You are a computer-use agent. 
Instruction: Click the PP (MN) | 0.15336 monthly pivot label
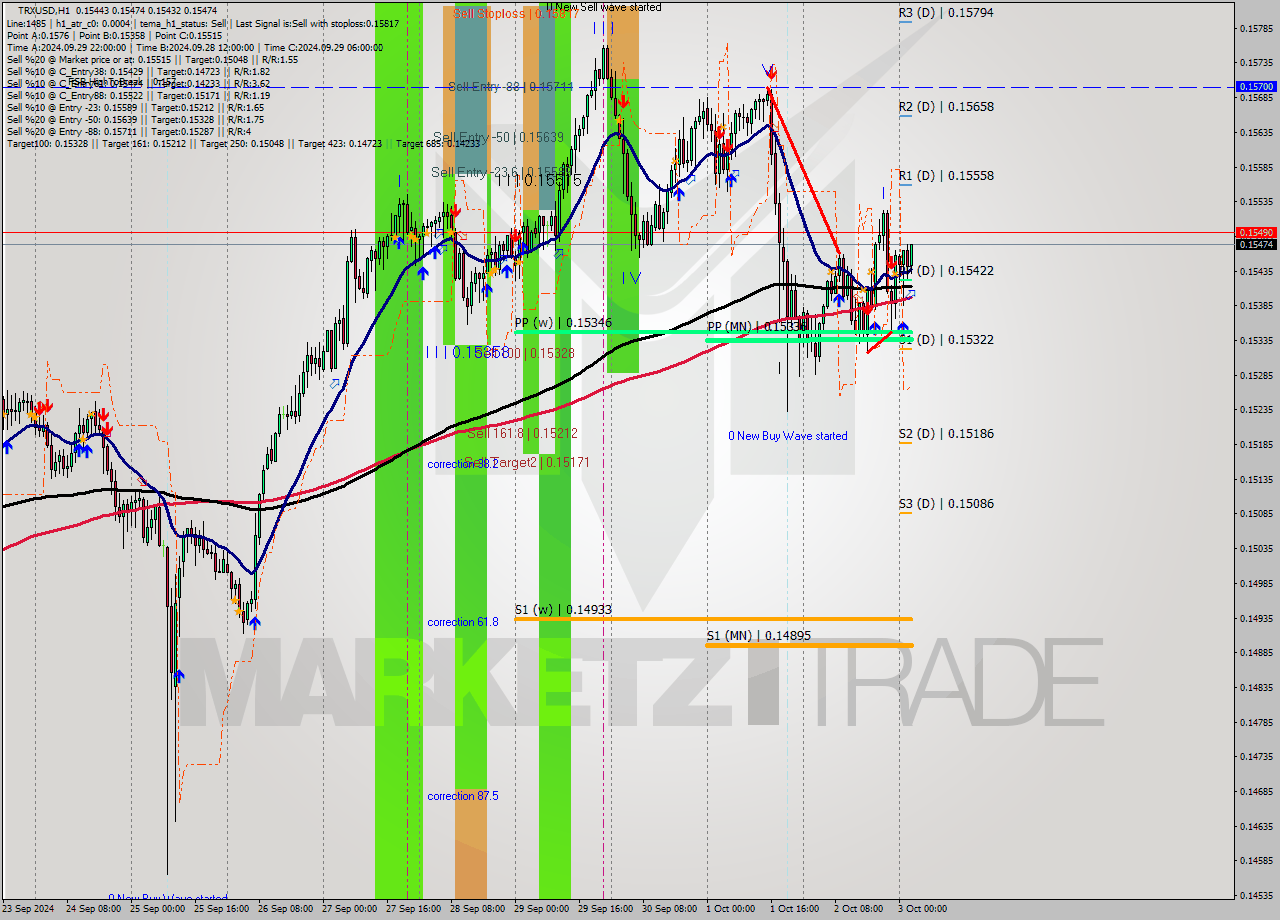point(756,327)
